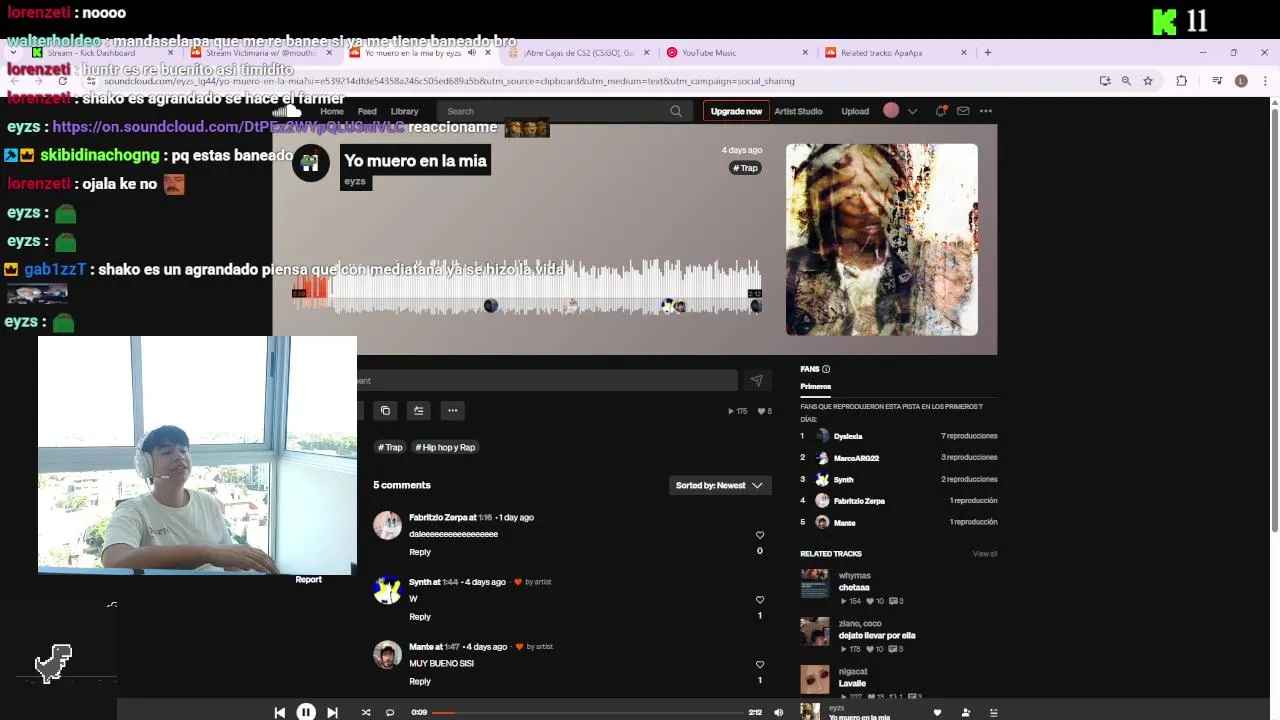Screen dimensions: 1280x720
Task: Click the Lavalle track thumbnail
Action: coord(815,680)
